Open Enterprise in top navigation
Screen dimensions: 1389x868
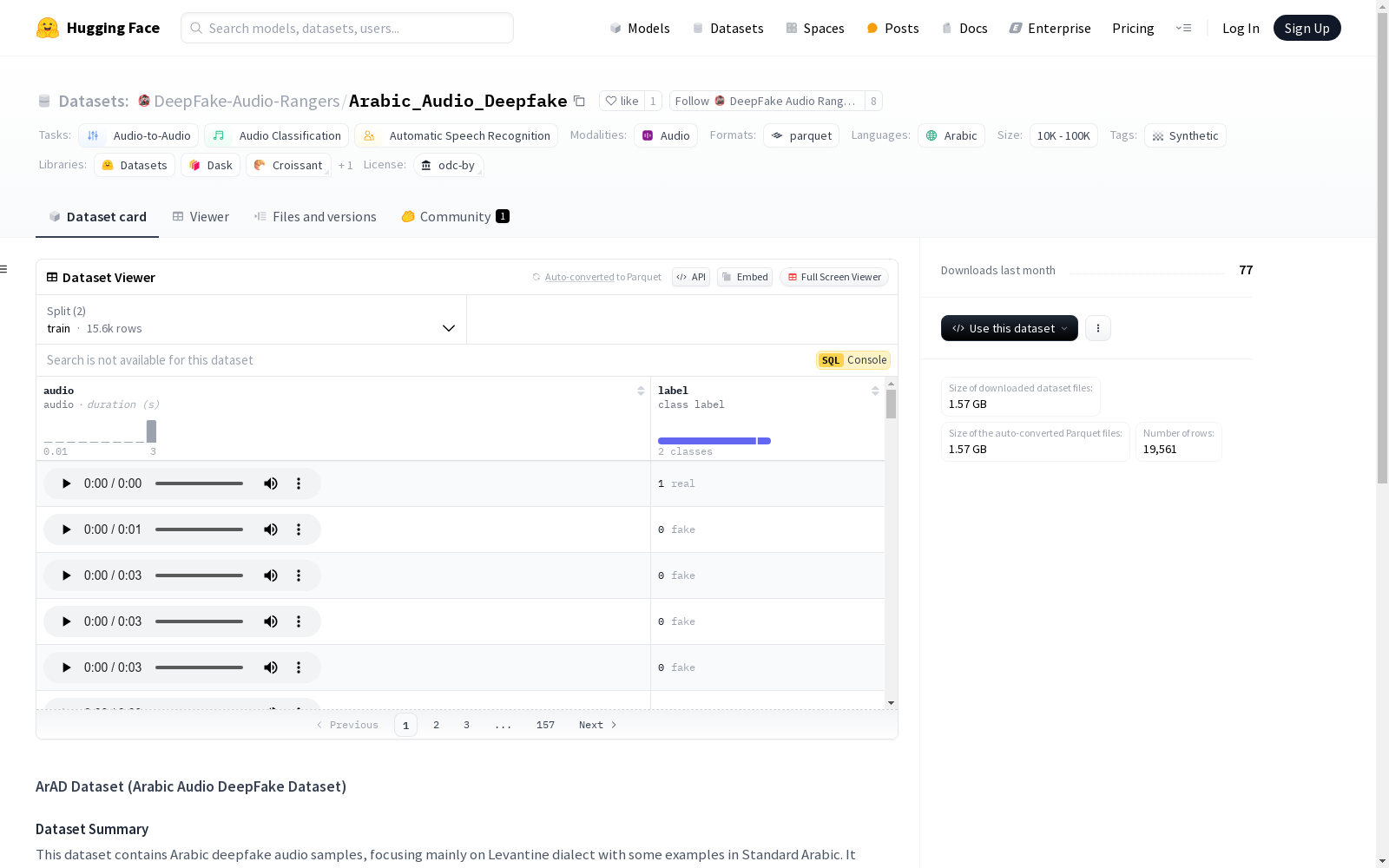[x=1050, y=28]
